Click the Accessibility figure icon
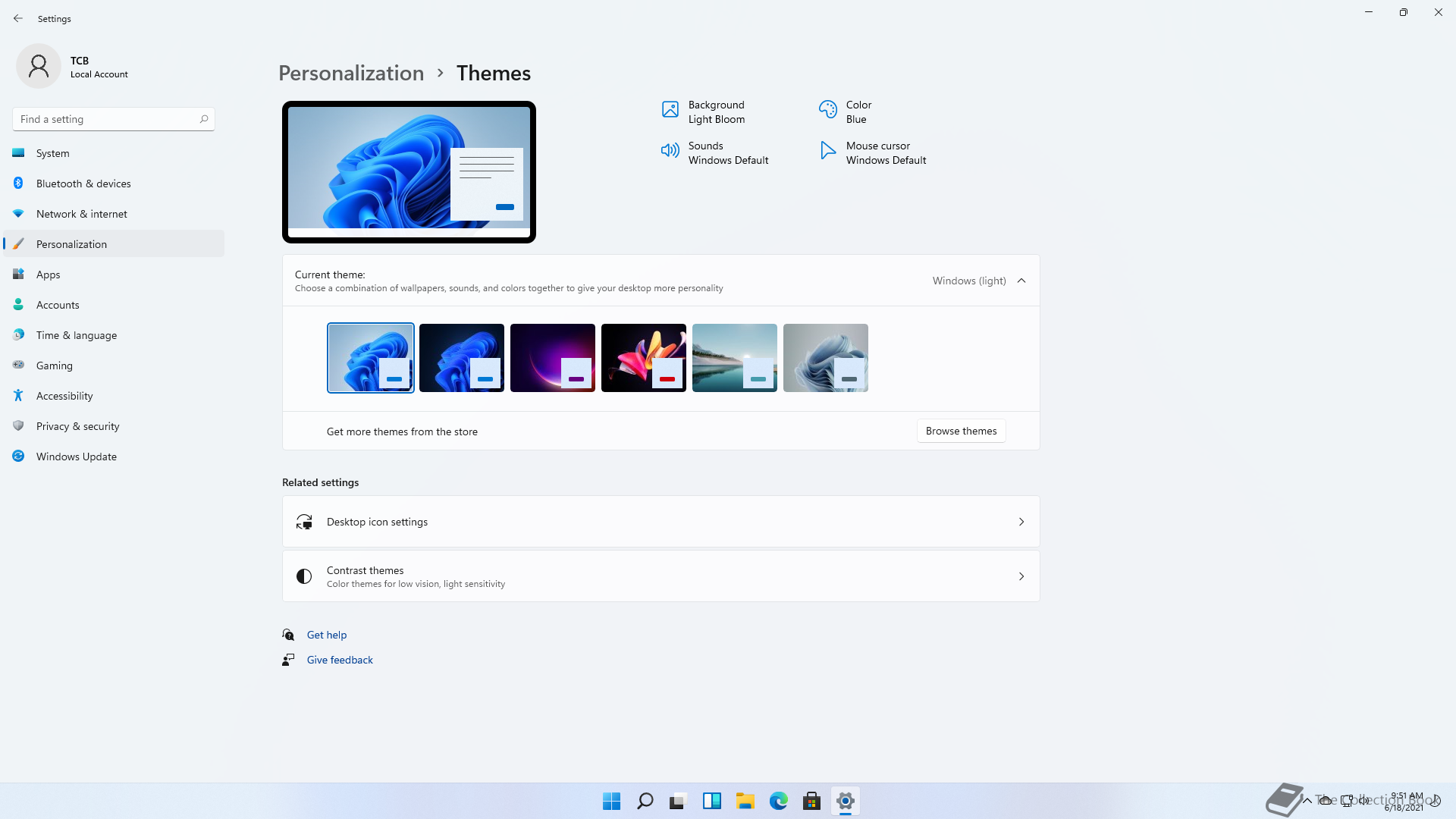 click(x=18, y=396)
